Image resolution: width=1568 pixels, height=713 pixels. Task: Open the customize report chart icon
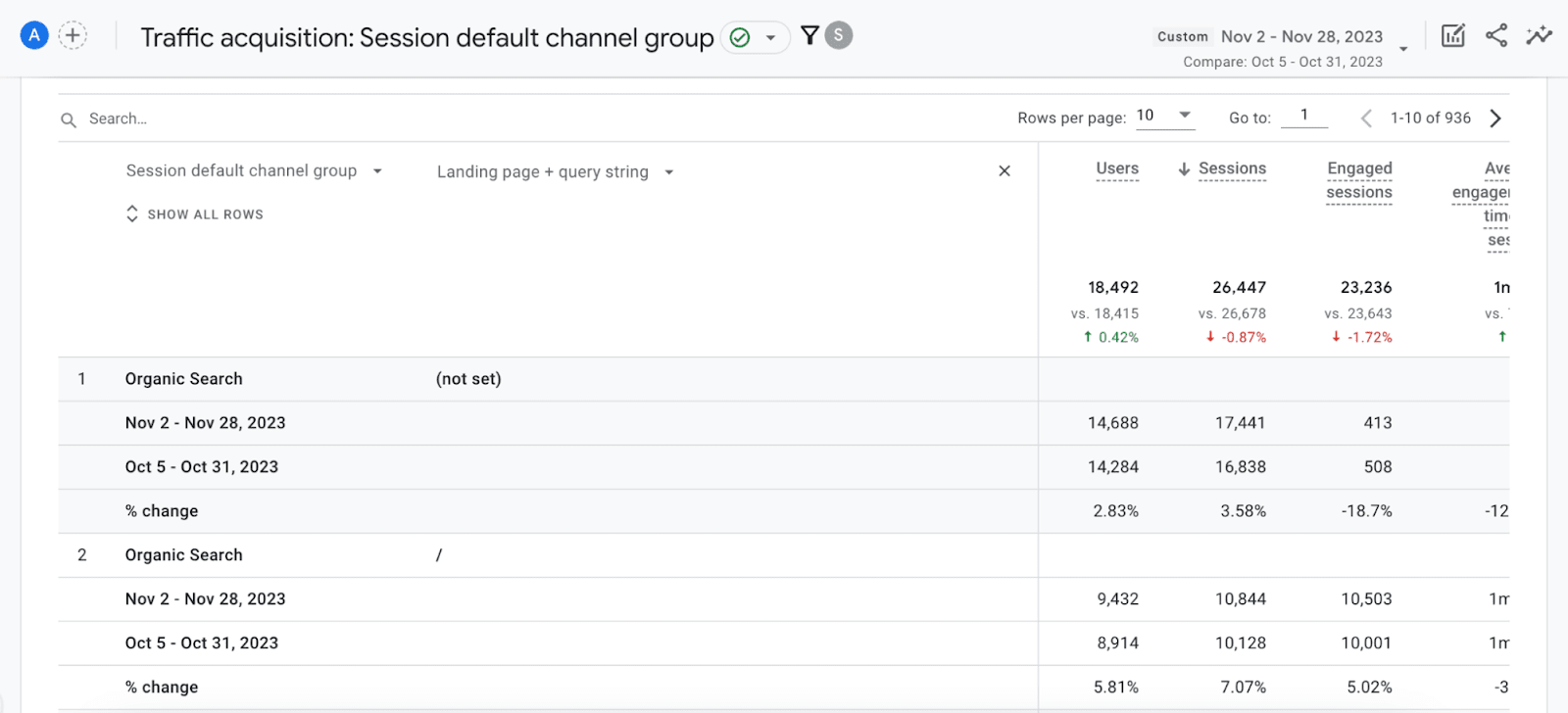point(1452,36)
